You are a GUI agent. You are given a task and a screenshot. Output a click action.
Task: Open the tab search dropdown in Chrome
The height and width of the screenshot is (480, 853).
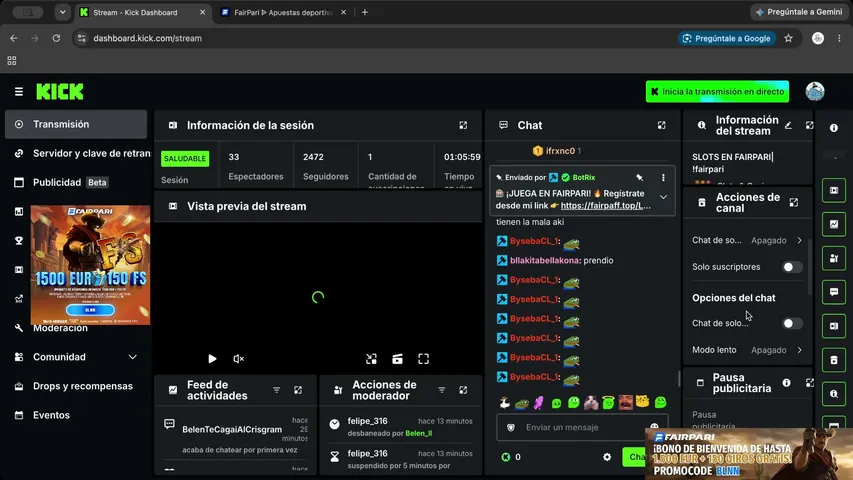coord(62,12)
